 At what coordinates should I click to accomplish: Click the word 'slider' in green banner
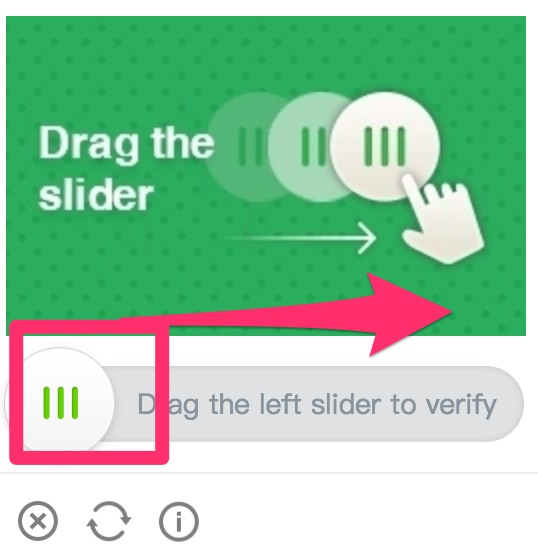(96, 194)
